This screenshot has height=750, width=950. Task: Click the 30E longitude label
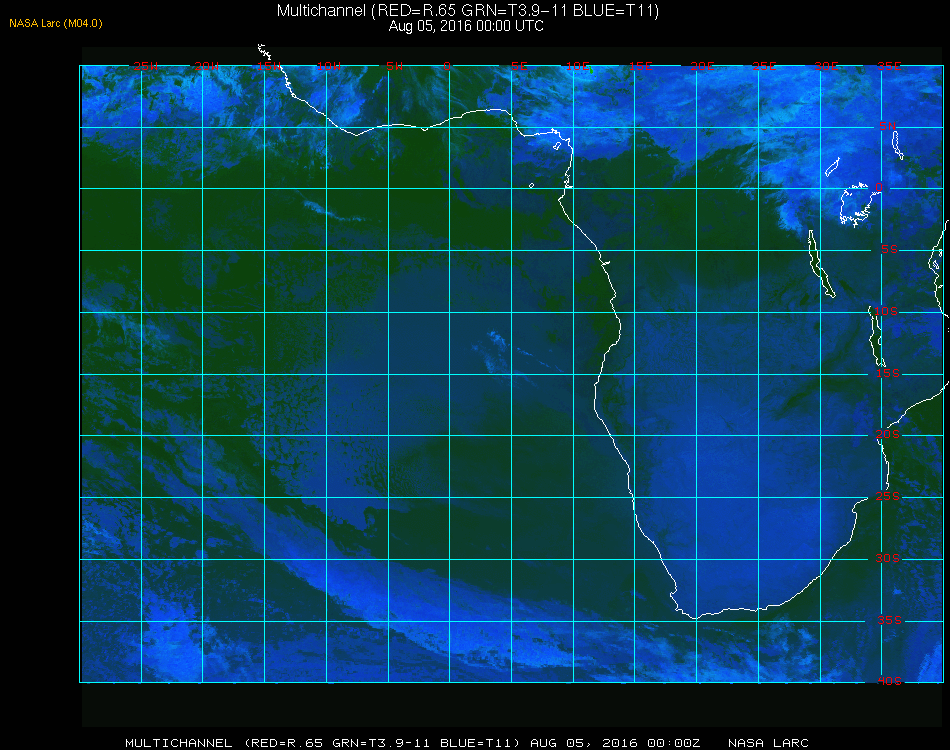pyautogui.click(x=826, y=66)
